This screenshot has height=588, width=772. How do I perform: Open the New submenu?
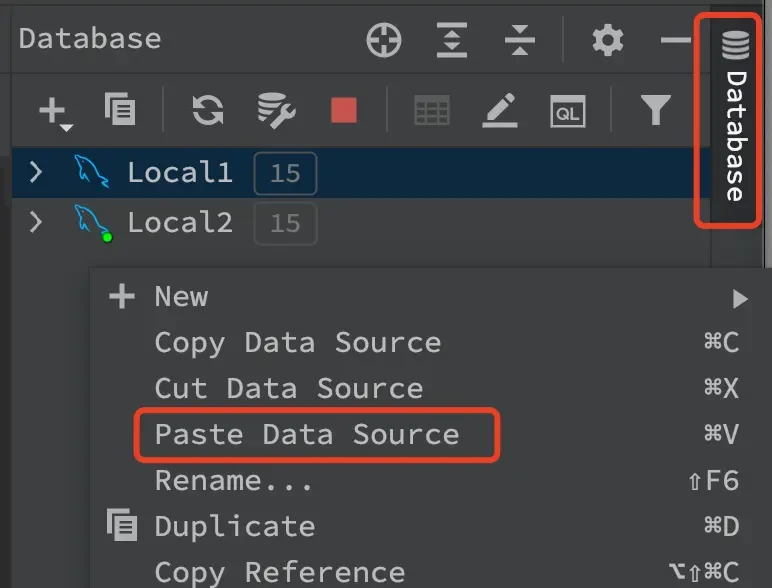(181, 297)
